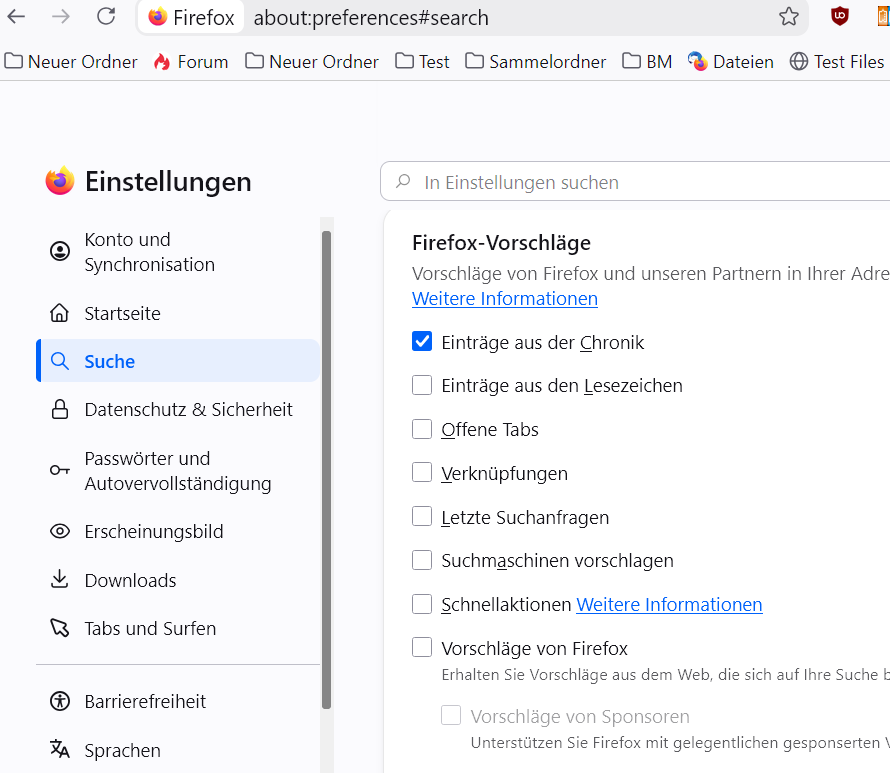The image size is (890, 773).
Task: Enable Einträge aus den Lesezeichen
Action: point(422,385)
